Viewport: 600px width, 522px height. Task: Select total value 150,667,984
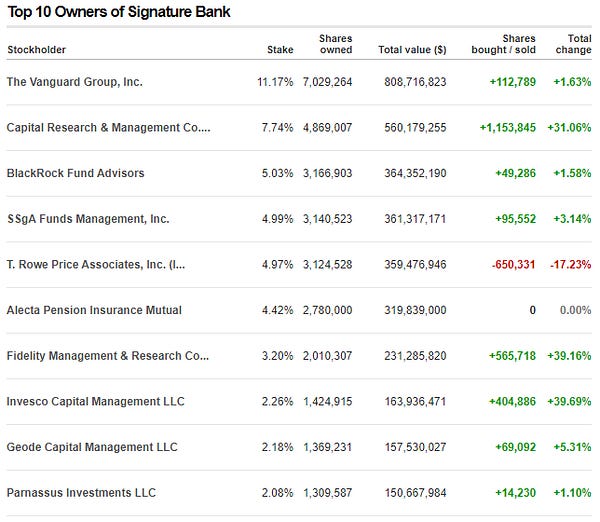pyautogui.click(x=415, y=493)
